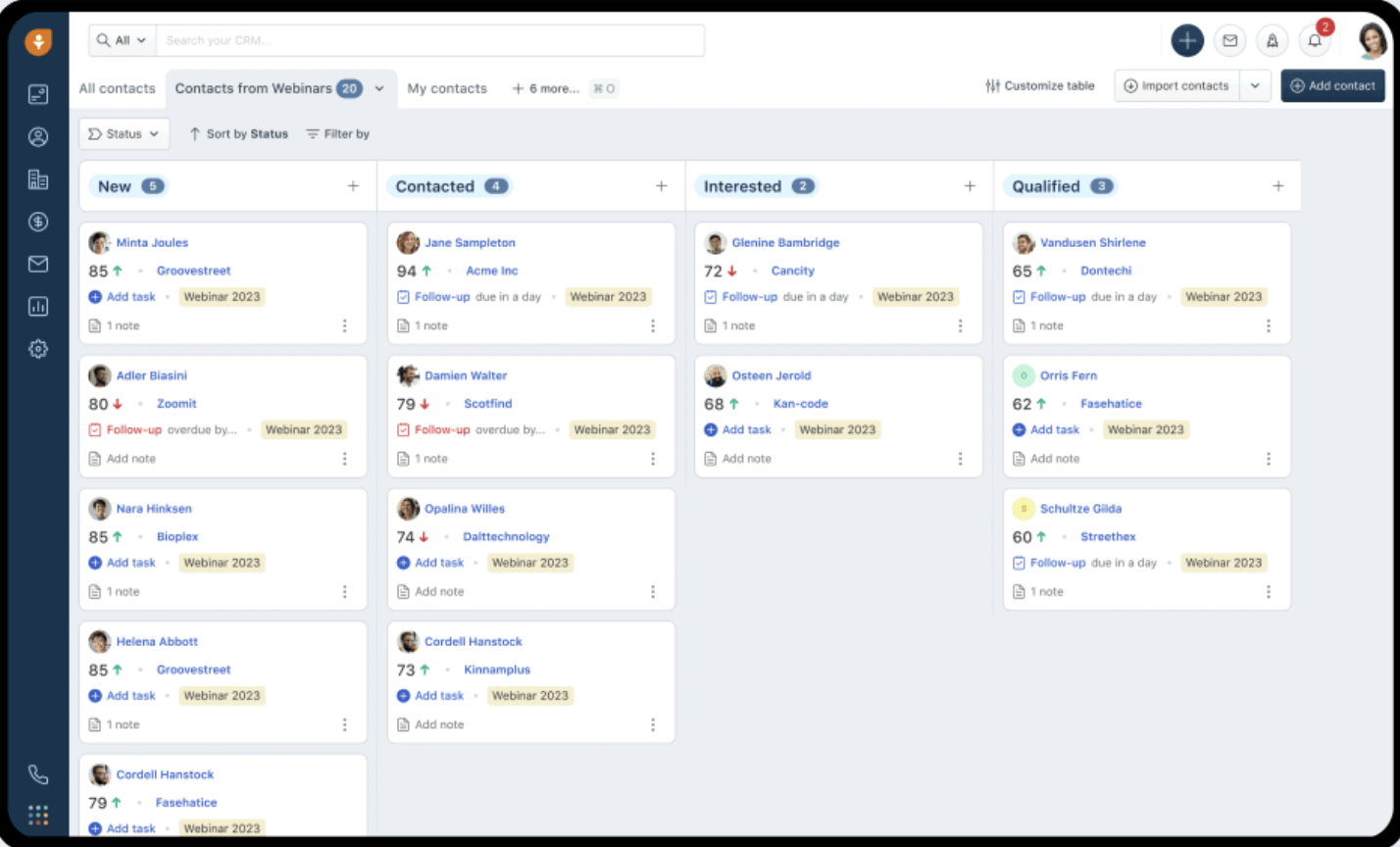Click the Search your CRM input field
The image size is (1400, 847).
pos(429,41)
